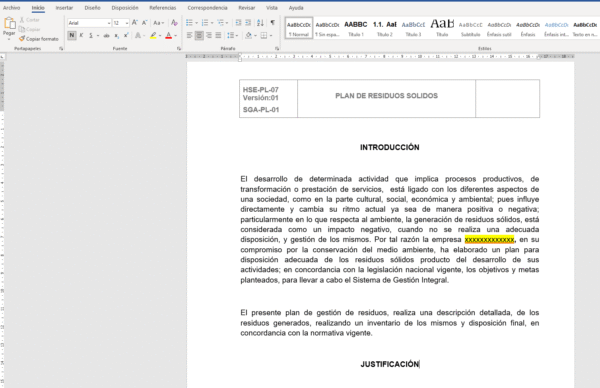This screenshot has height=388, width=600.
Task: Decrease the paragraph indent
Action: (238, 23)
